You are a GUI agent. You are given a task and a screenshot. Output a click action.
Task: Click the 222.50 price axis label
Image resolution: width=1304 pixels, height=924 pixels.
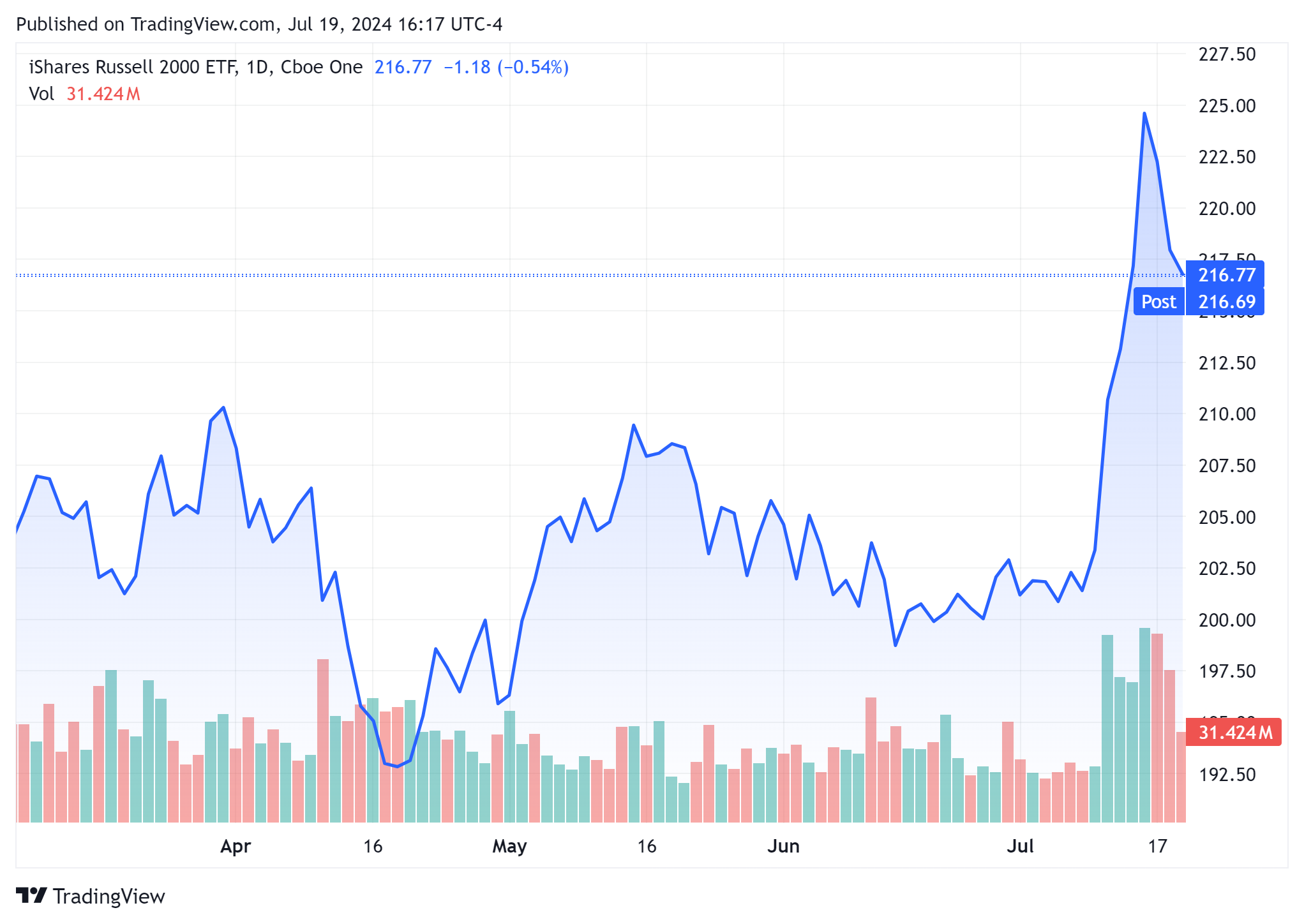(x=1227, y=157)
